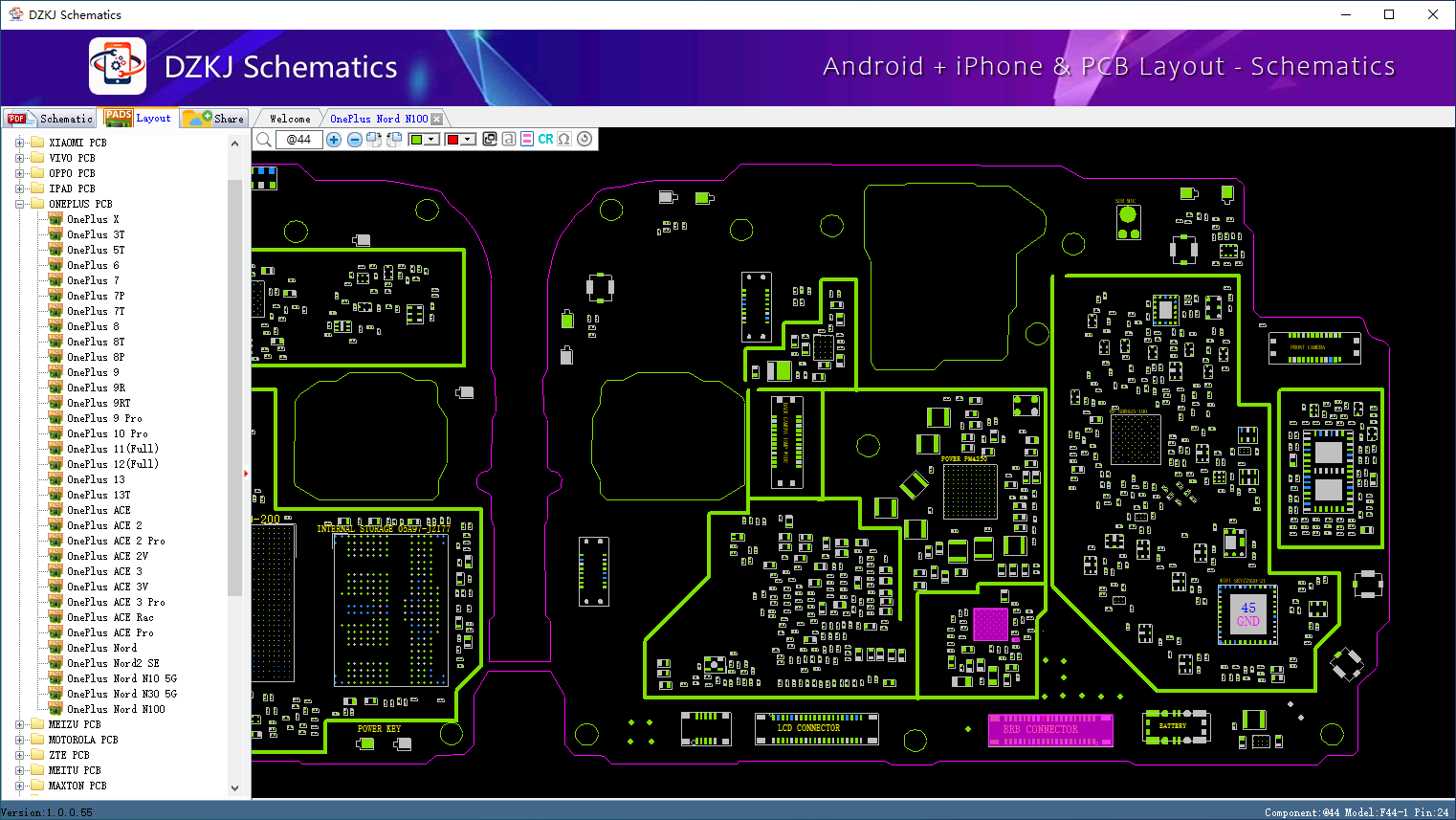Zoom out with the blue minus button
The height and width of the screenshot is (820, 1456).
(x=354, y=140)
